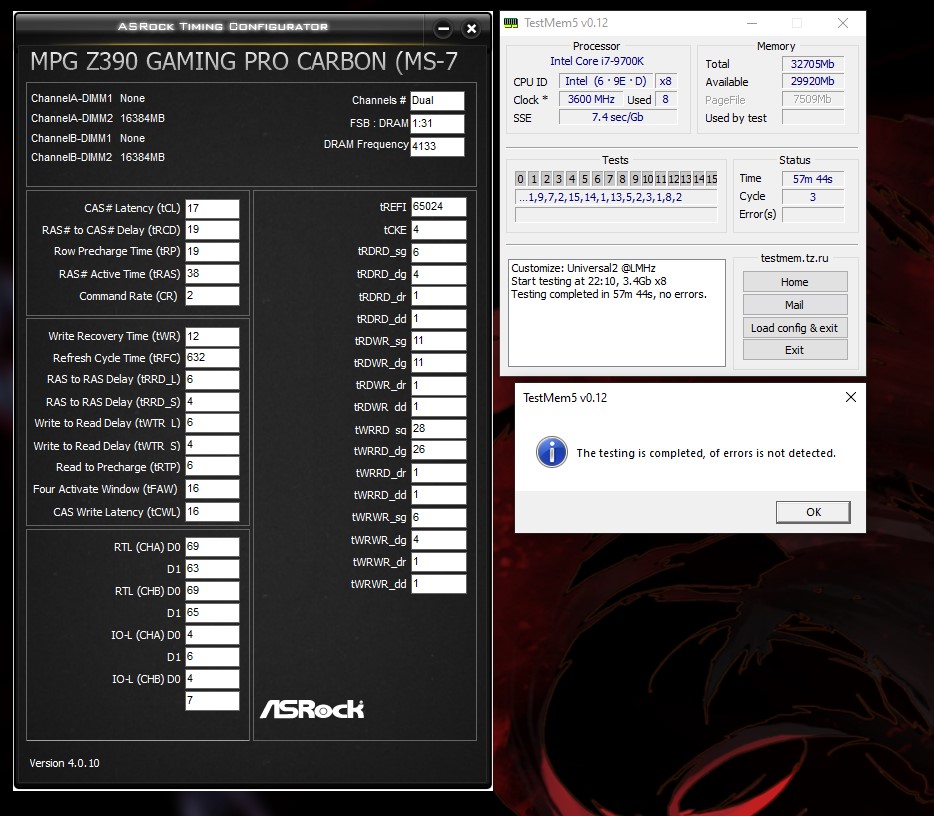Image resolution: width=934 pixels, height=816 pixels.
Task: Click Load config & exit button
Action: 795,328
